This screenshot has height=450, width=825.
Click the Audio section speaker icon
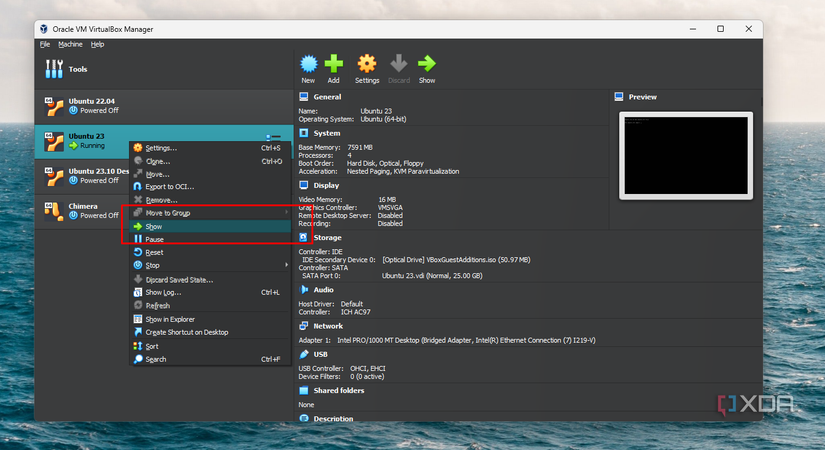point(304,289)
